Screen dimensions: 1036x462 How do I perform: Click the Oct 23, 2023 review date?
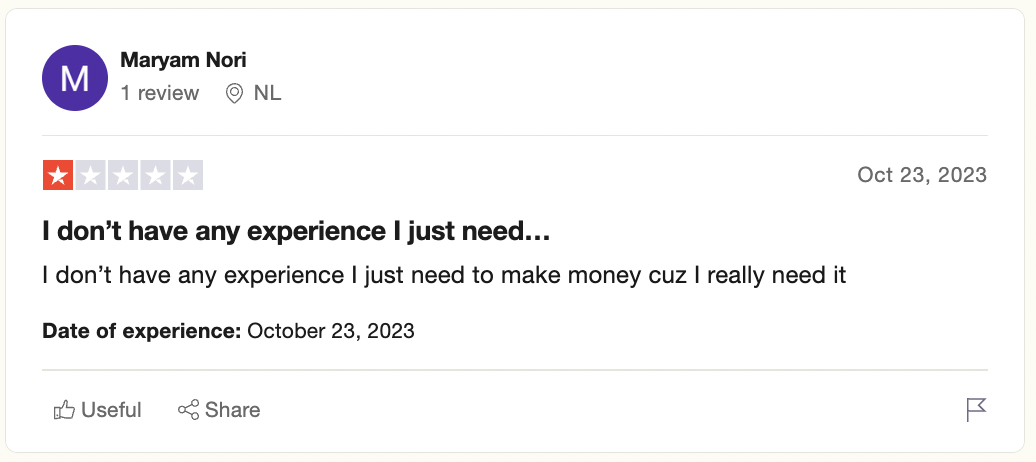pos(922,175)
